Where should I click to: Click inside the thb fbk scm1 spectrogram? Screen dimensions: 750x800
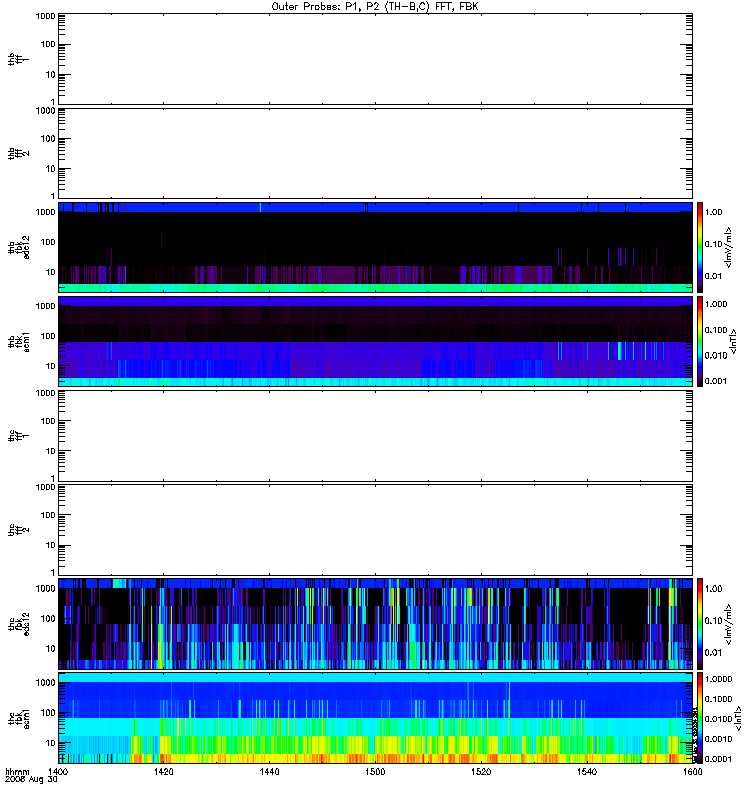375,341
